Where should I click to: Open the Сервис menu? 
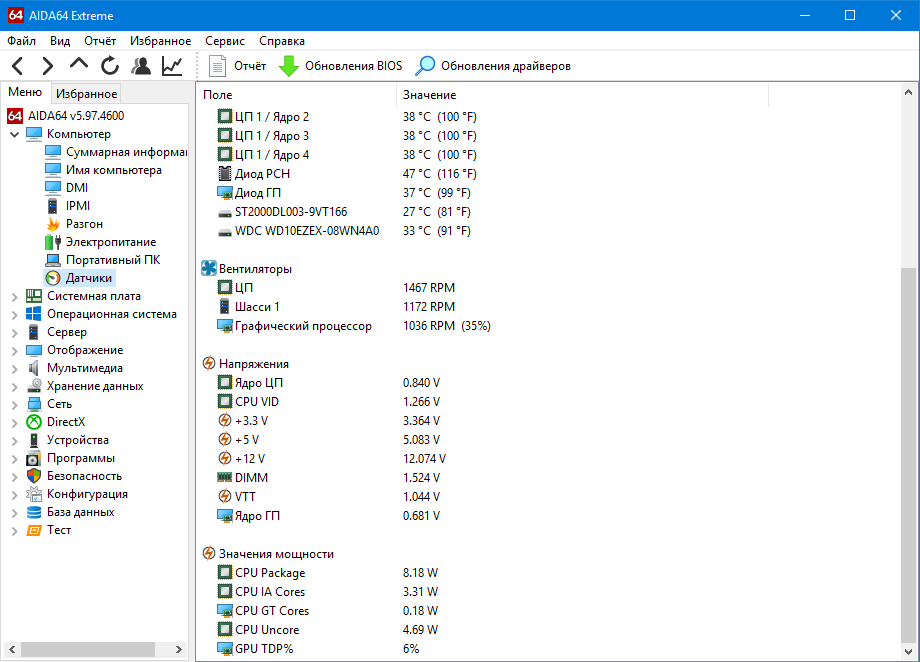224,41
